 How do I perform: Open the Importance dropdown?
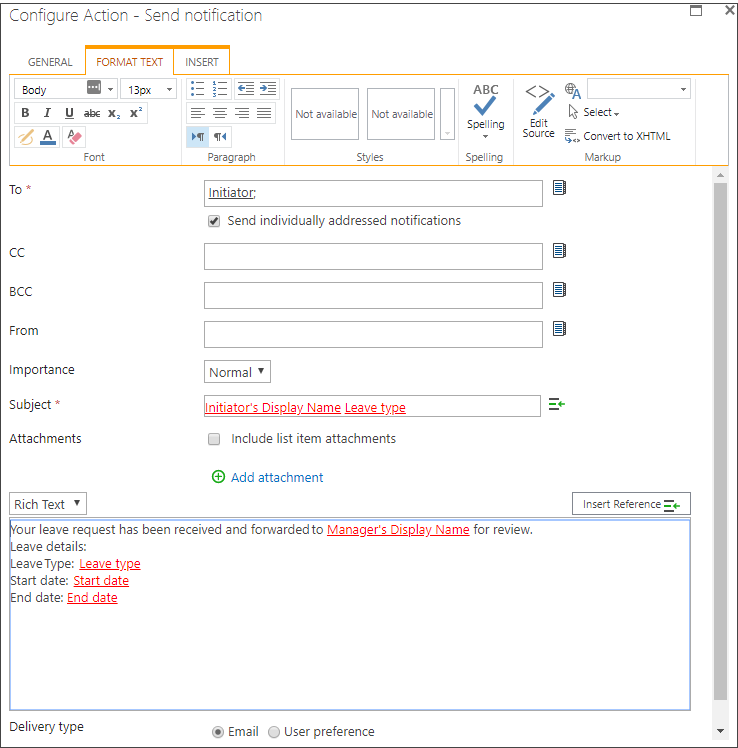point(237,372)
